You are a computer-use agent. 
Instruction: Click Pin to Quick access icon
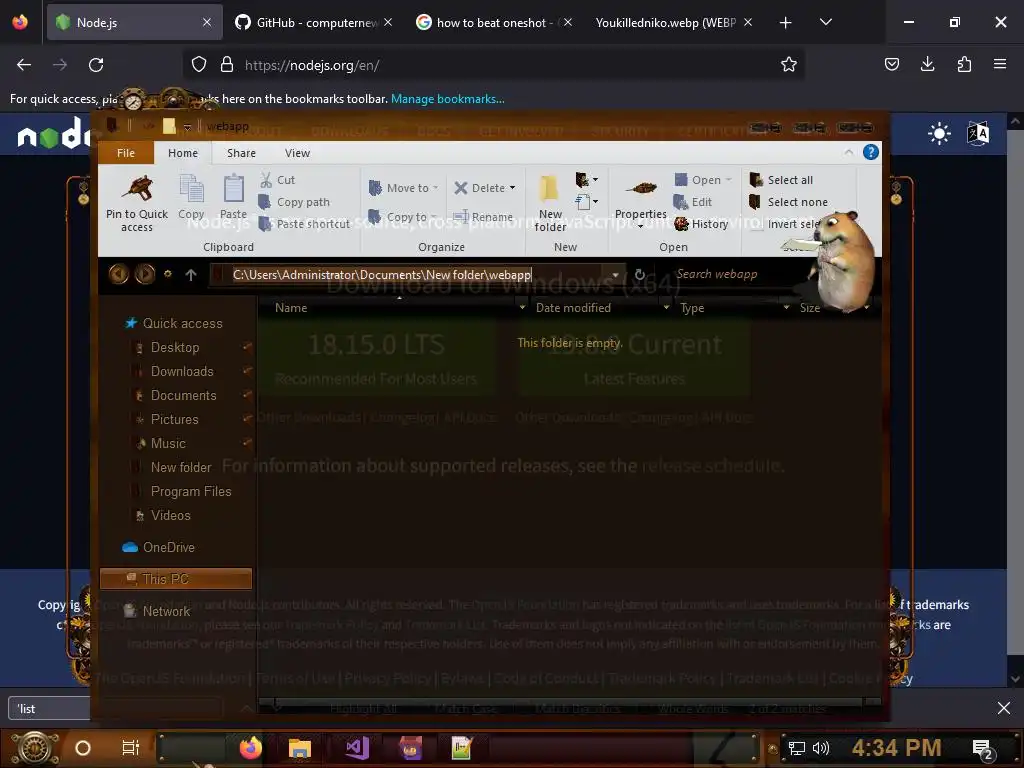click(138, 189)
